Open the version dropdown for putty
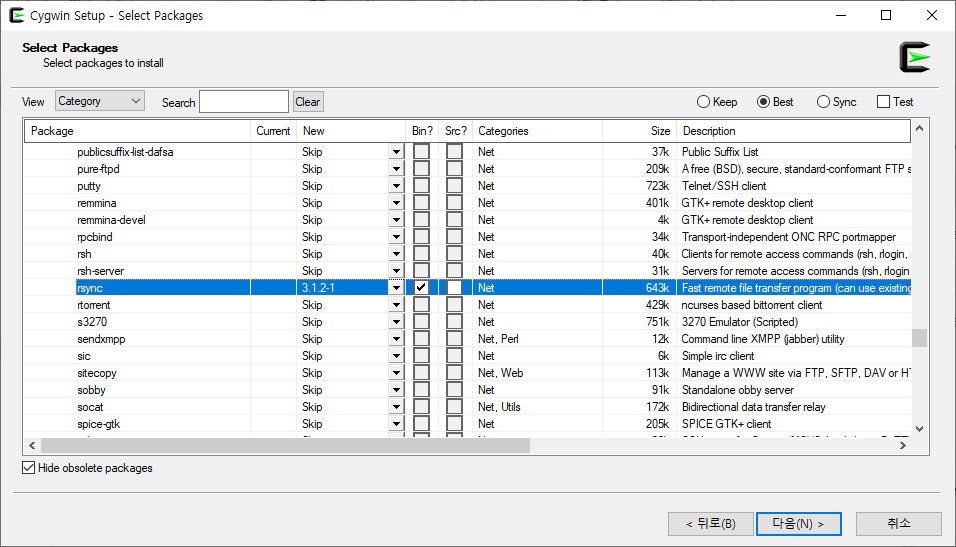956x547 pixels. click(396, 185)
